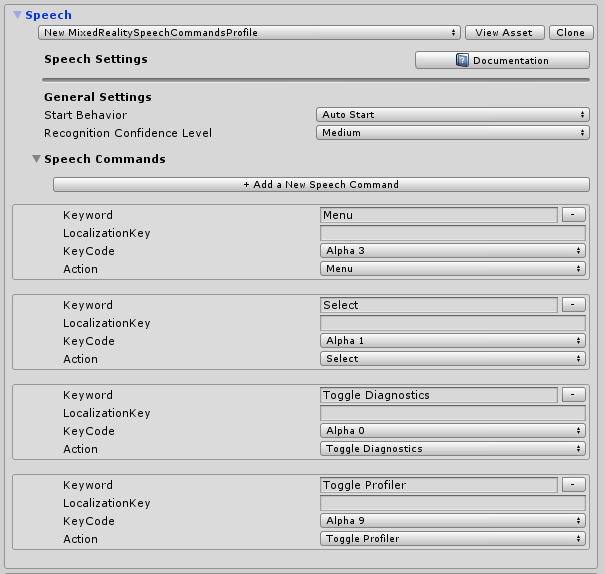Clone the speech commands profile

571,33
